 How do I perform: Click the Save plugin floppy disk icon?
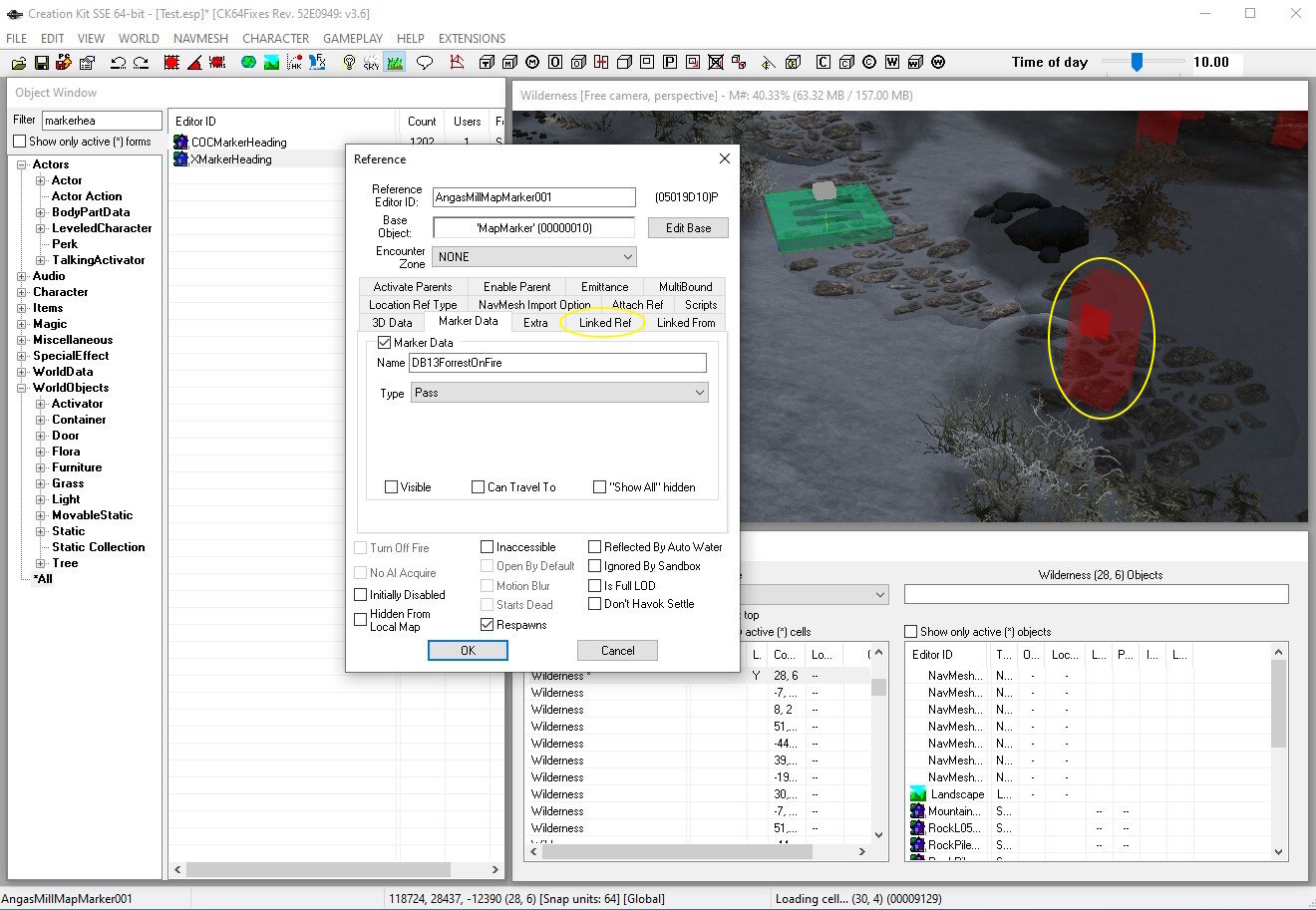41,63
